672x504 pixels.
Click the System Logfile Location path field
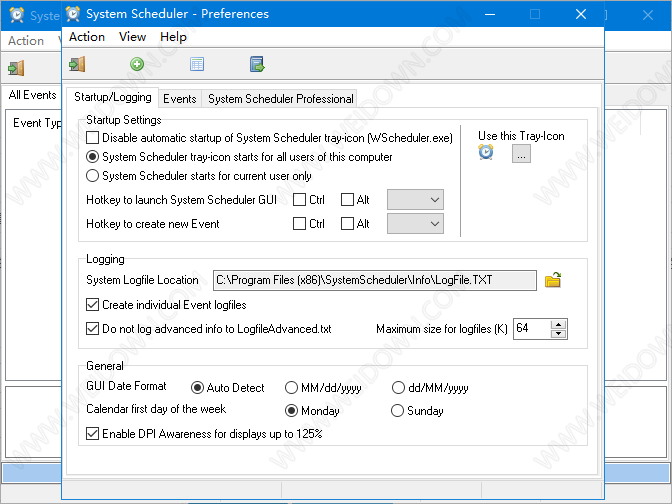click(373, 280)
